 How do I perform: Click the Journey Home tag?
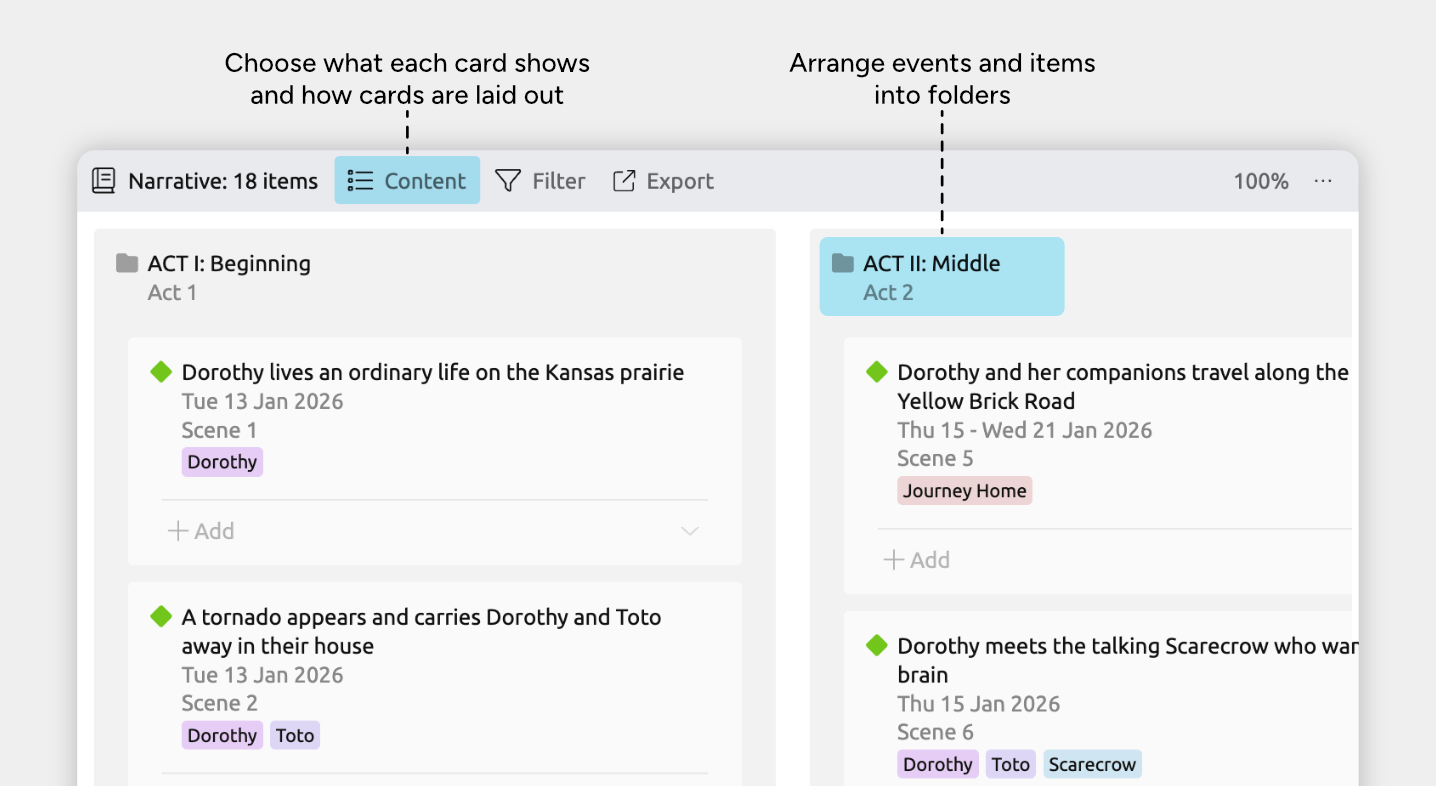coord(965,490)
